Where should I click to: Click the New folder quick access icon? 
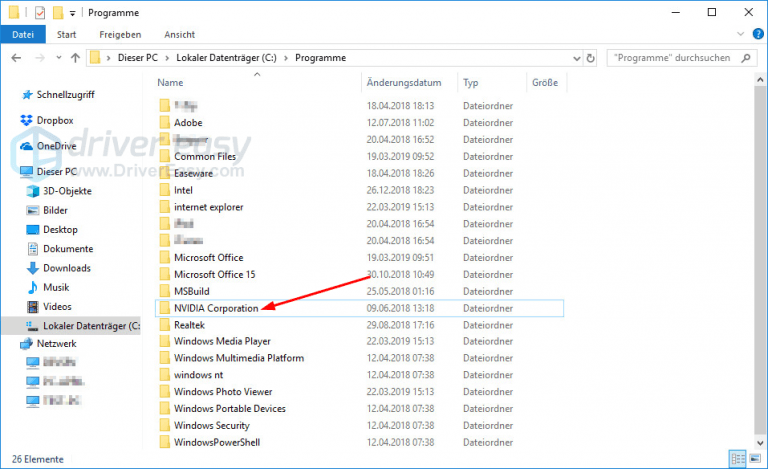(58, 13)
